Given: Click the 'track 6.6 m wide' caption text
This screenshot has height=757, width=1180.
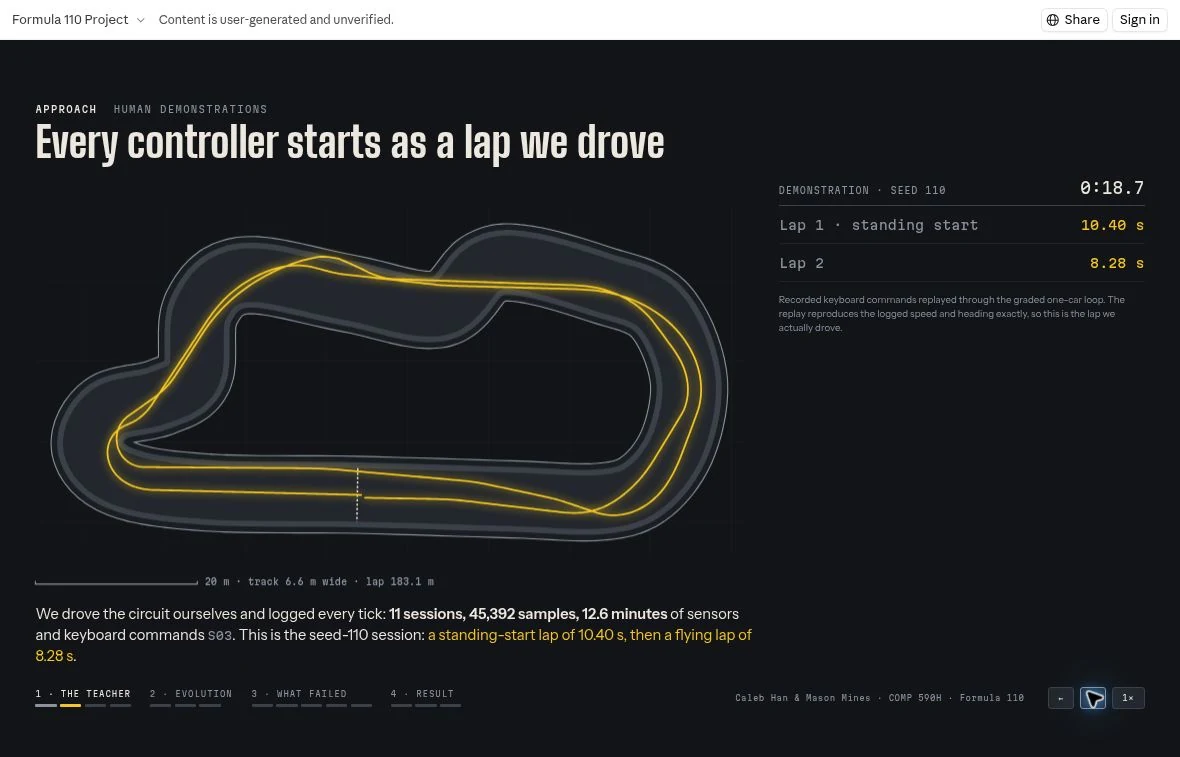Looking at the screenshot, I should 297,582.
